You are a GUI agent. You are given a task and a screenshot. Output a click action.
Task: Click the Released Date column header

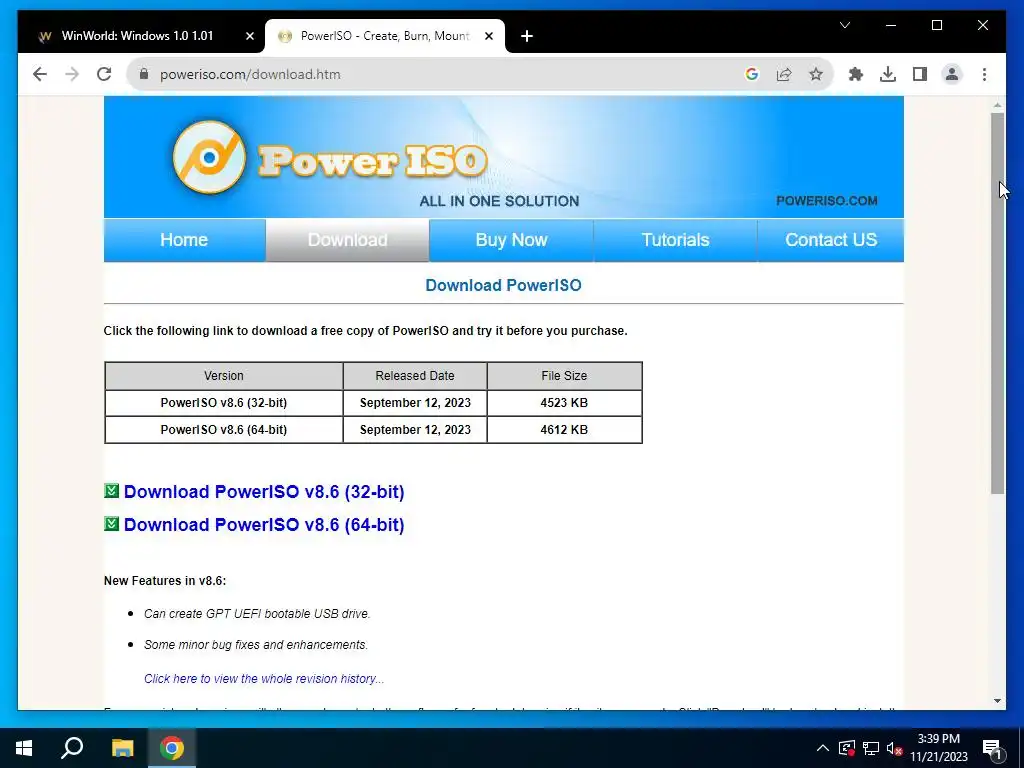pos(415,376)
